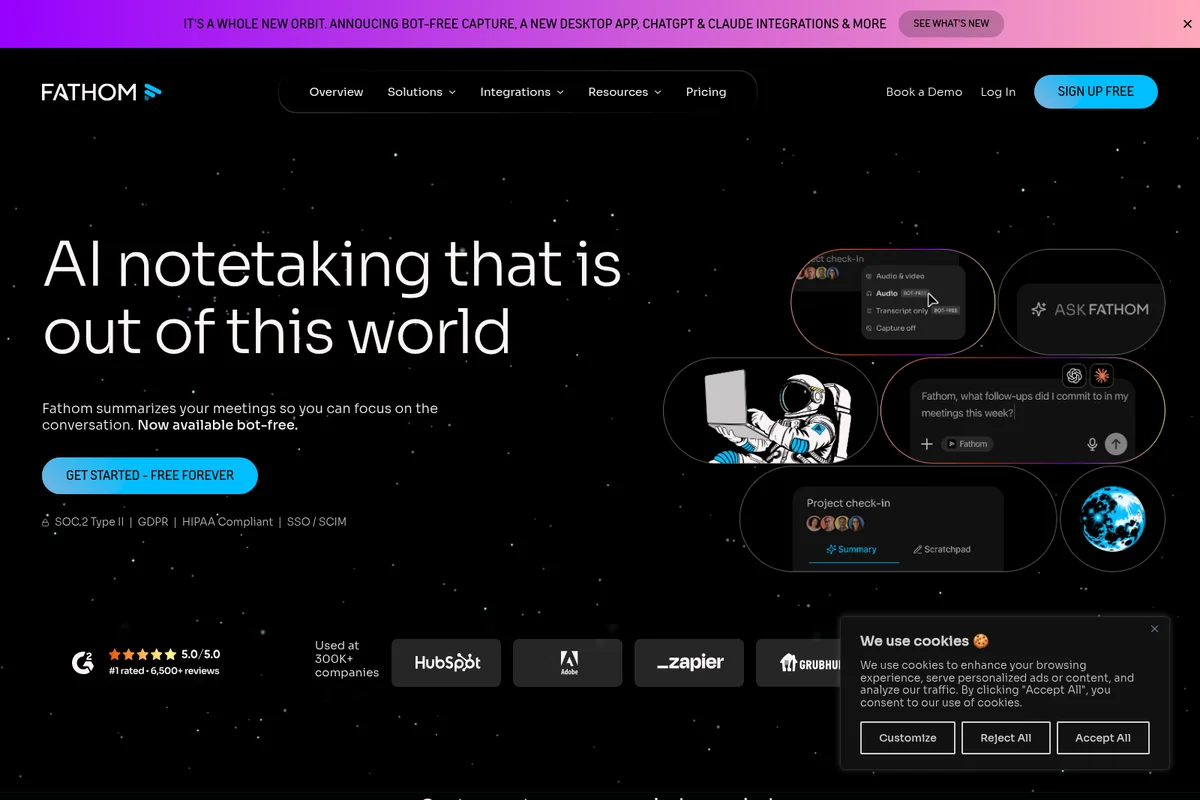Click the microphone icon in the prompt box
Image resolution: width=1200 pixels, height=800 pixels.
1092,444
